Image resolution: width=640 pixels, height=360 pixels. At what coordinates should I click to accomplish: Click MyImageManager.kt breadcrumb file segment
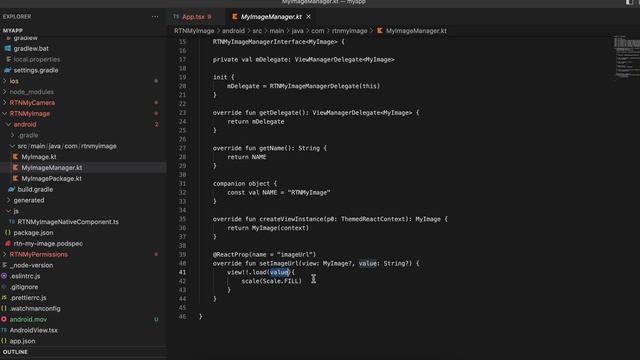pyautogui.click(x=416, y=31)
